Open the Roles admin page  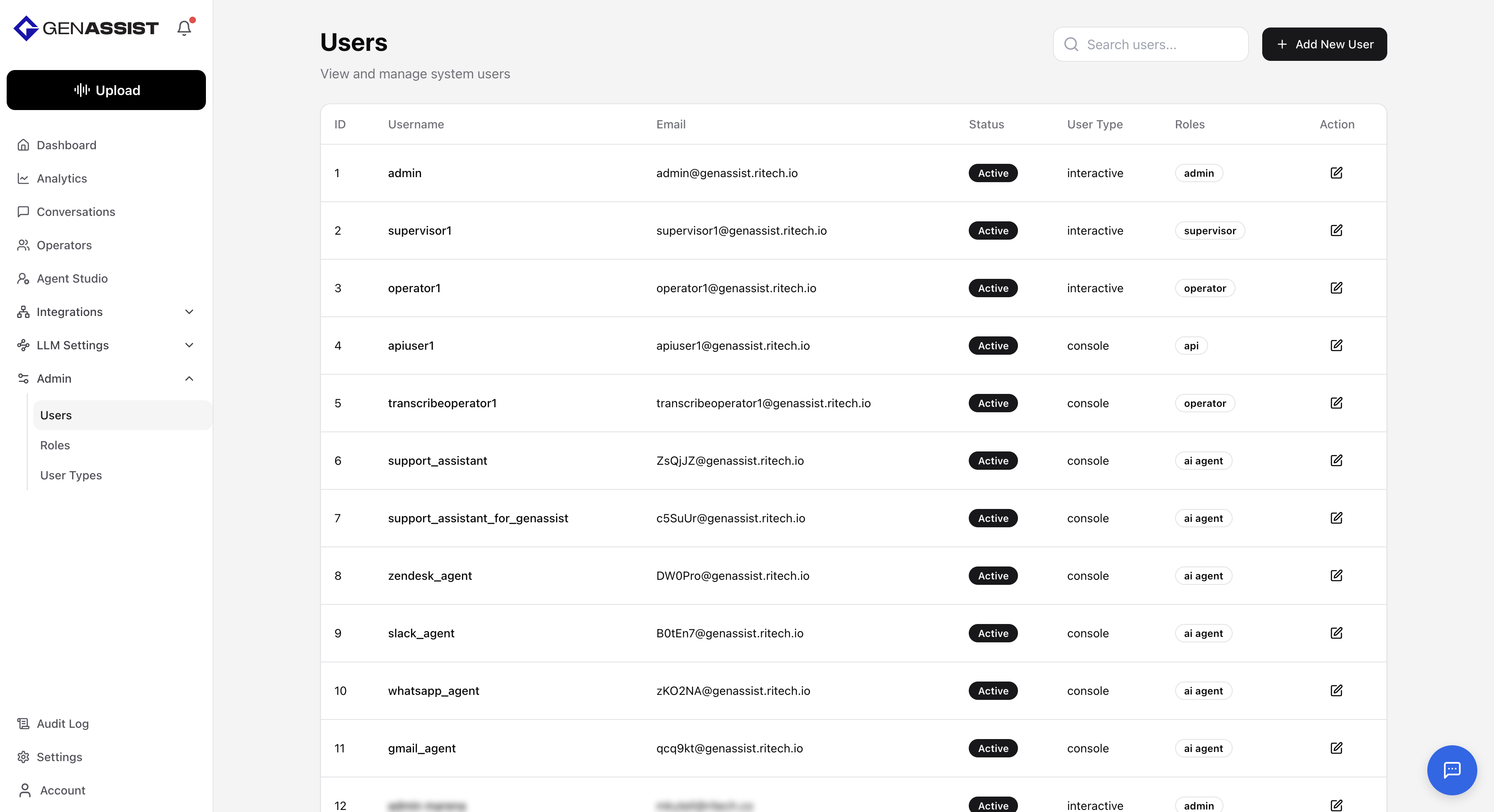point(55,446)
